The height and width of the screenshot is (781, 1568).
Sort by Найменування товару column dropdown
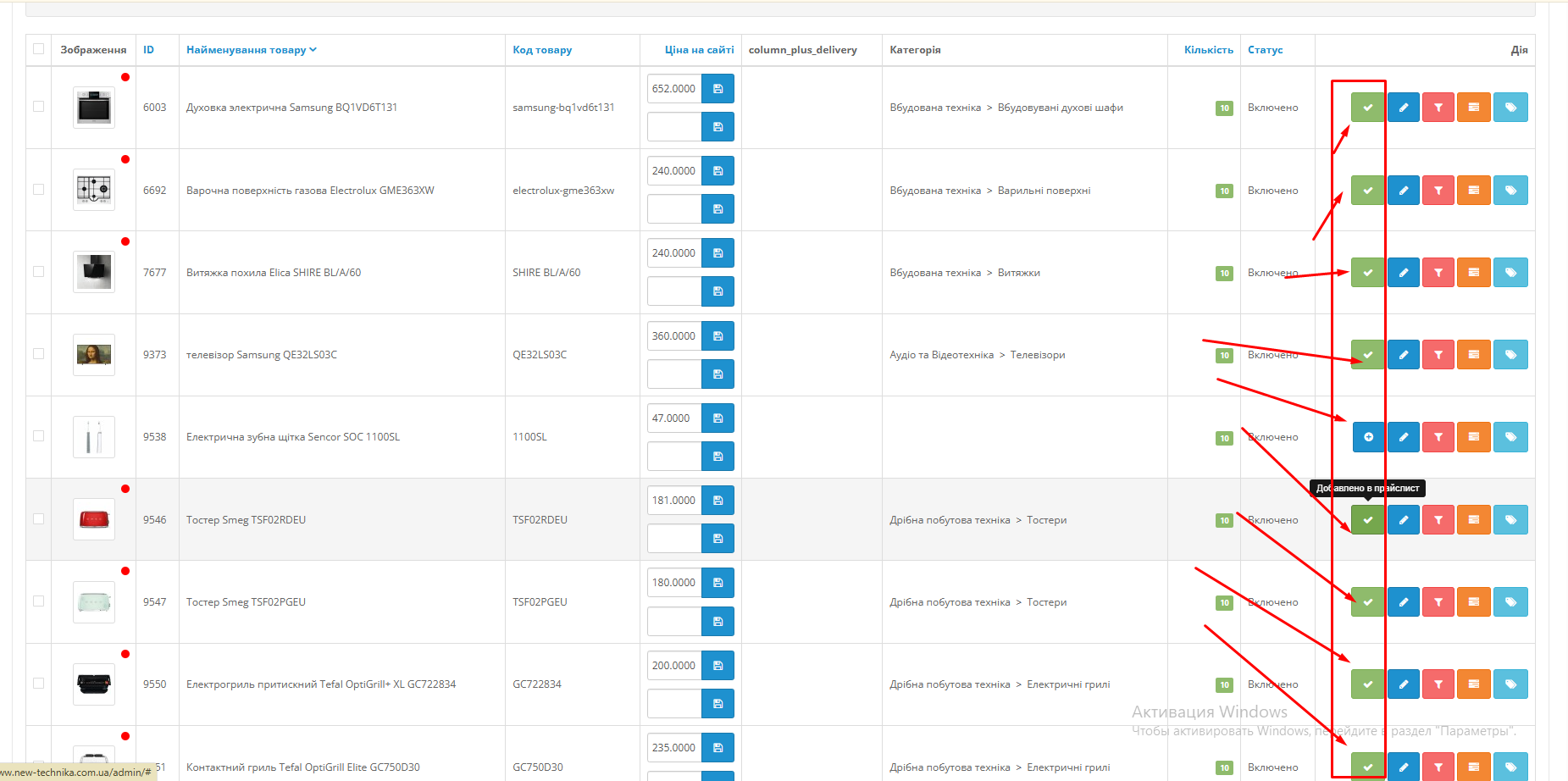point(251,50)
